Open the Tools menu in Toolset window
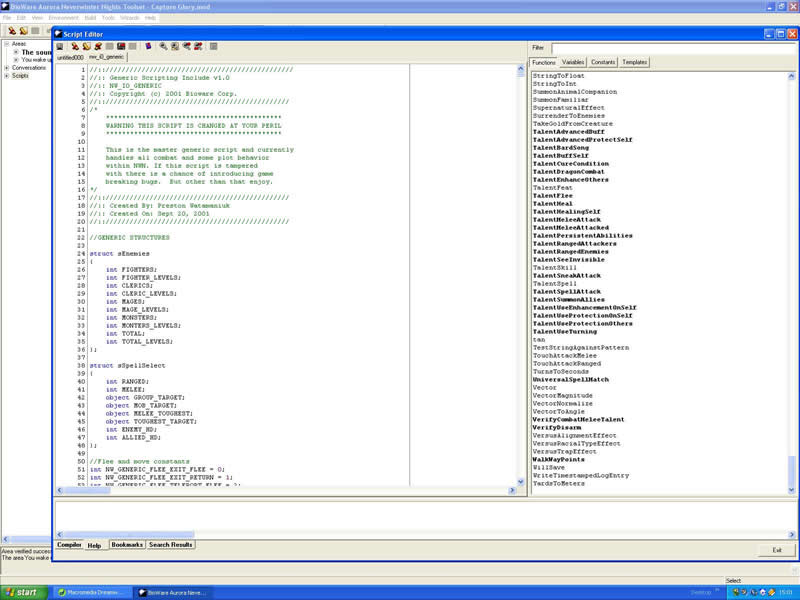800x600 pixels. click(108, 18)
